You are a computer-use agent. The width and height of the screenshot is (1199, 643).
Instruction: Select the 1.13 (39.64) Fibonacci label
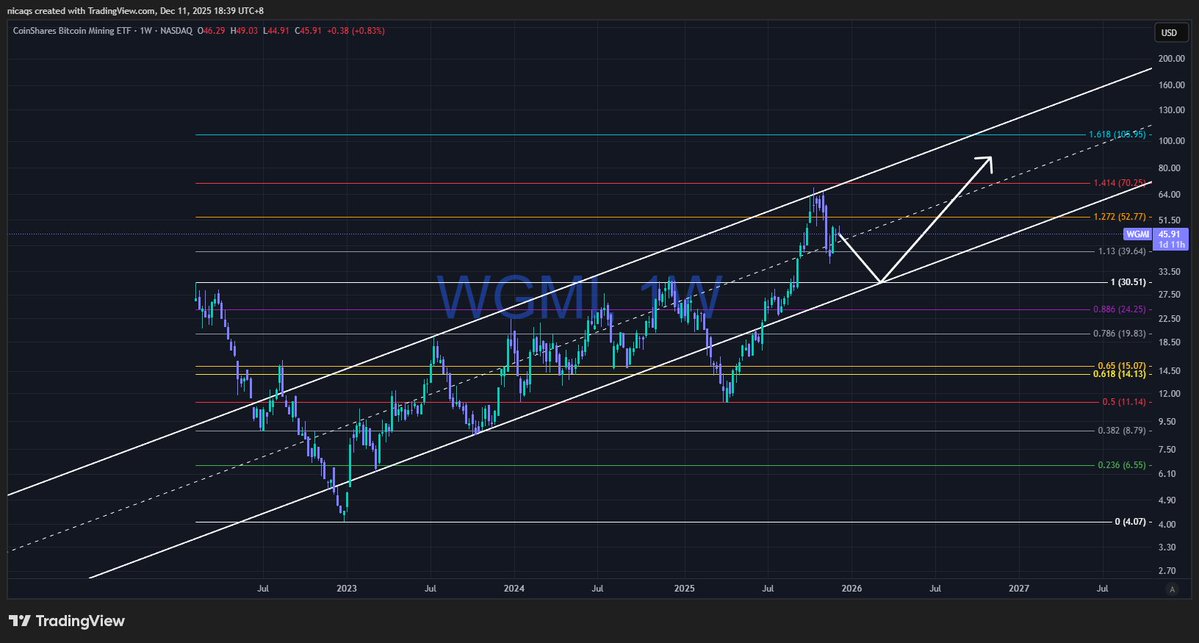tap(1122, 251)
